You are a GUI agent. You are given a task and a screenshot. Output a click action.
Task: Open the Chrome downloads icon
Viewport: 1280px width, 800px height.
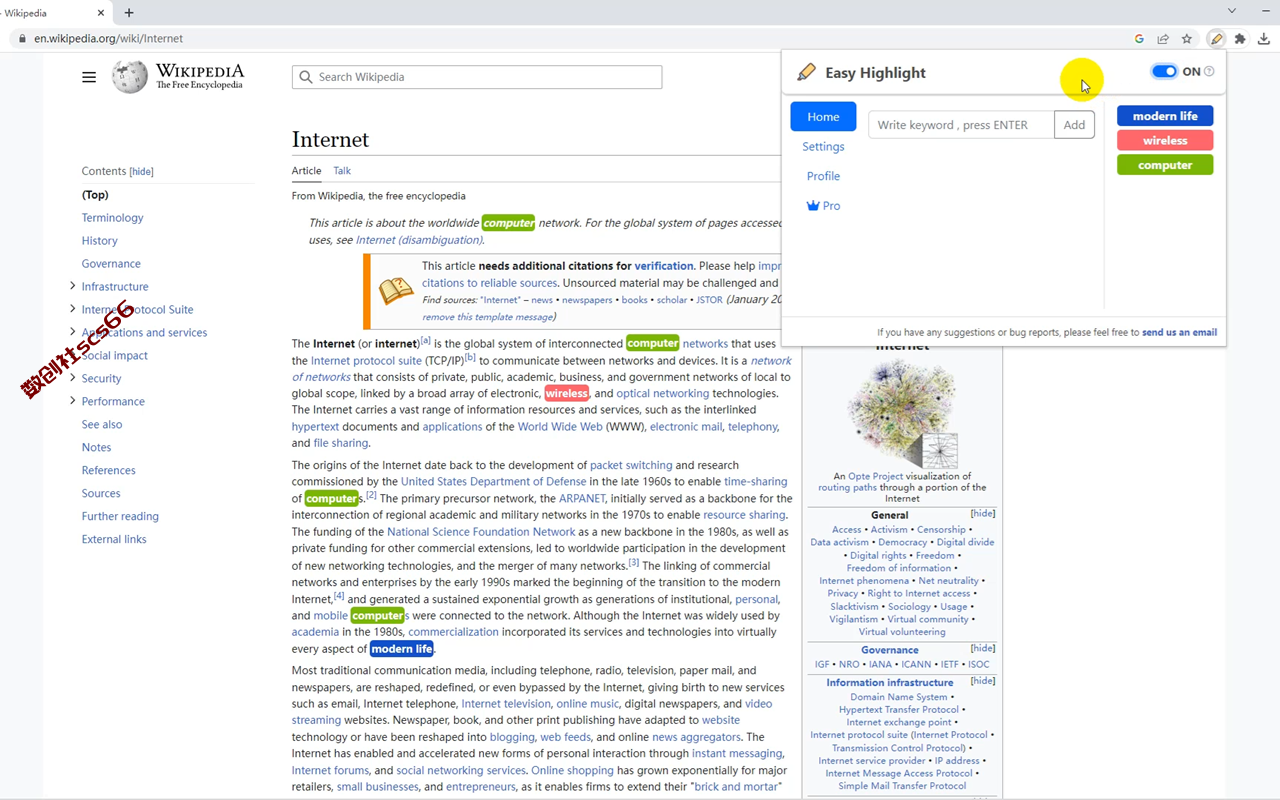(1265, 39)
